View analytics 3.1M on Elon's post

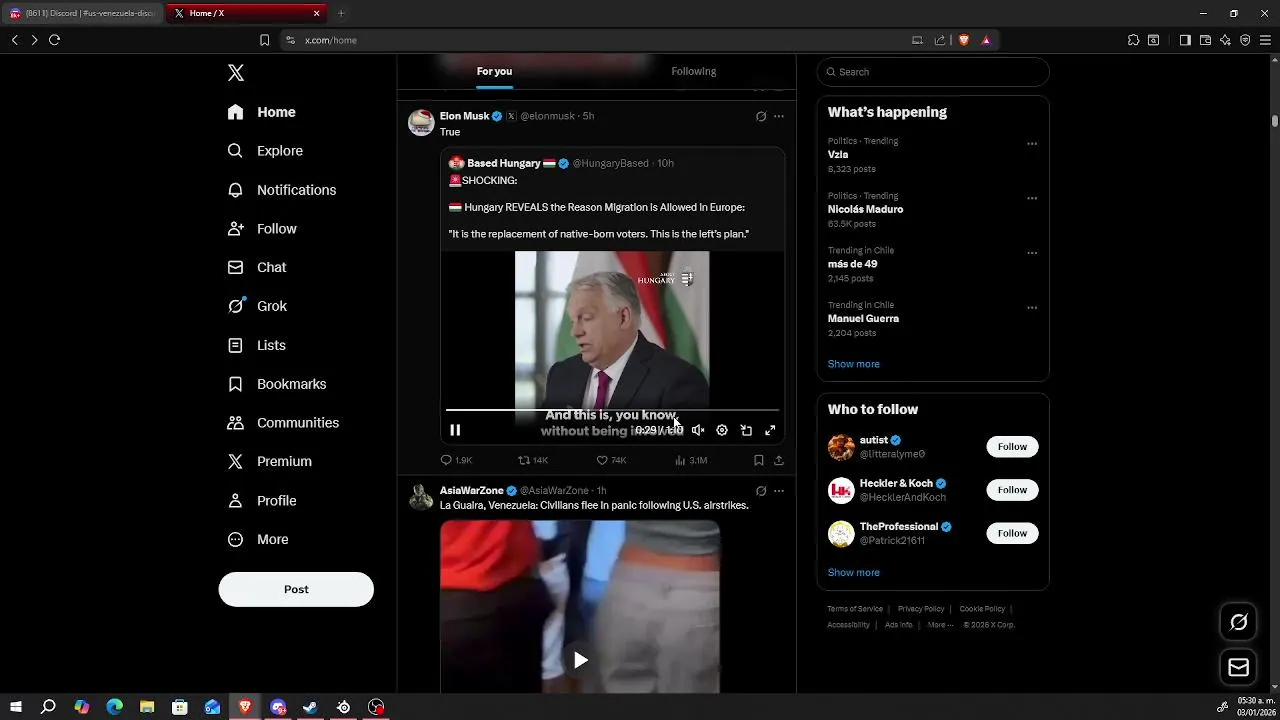click(691, 460)
